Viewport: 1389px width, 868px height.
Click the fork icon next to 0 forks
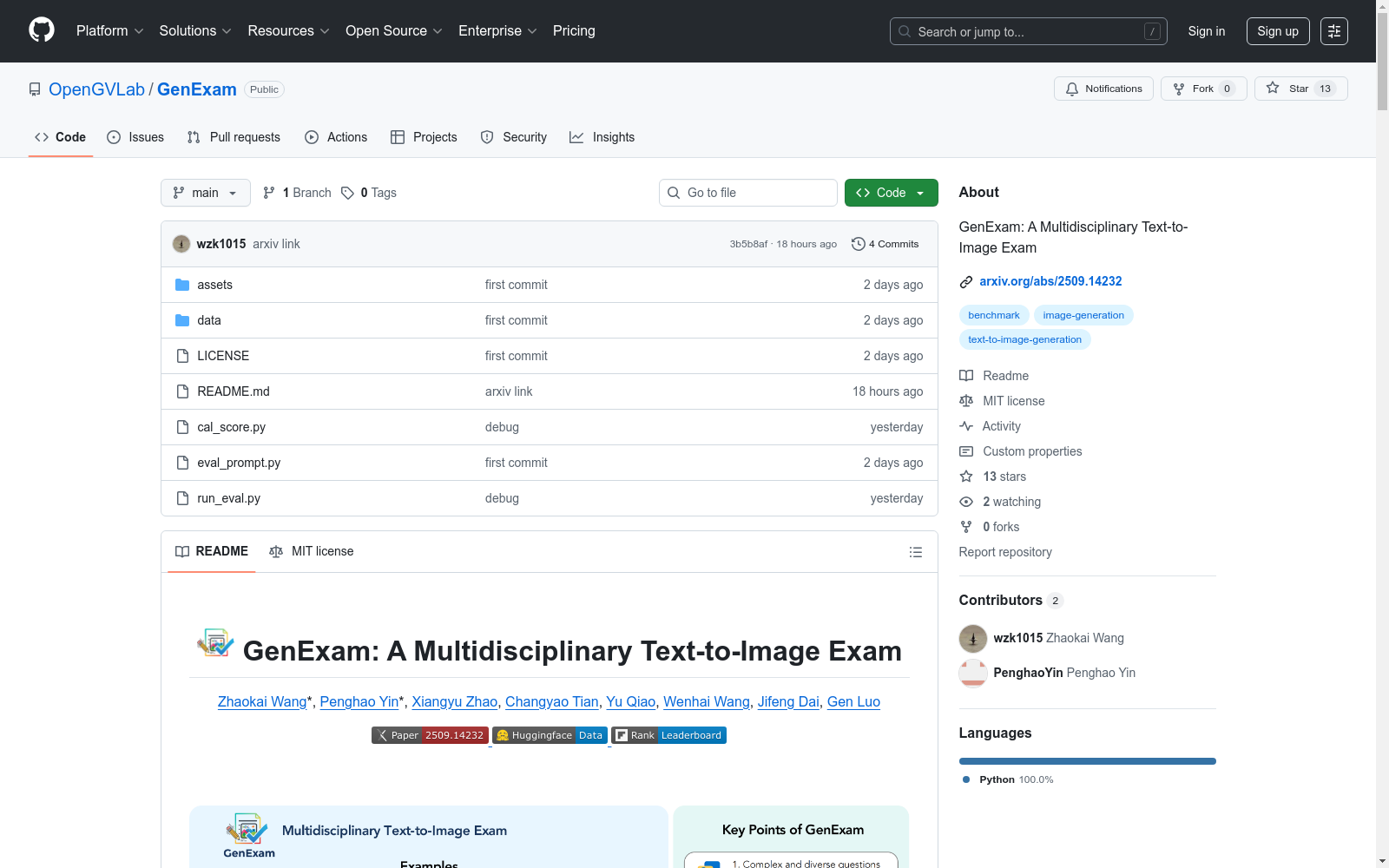tap(966, 527)
